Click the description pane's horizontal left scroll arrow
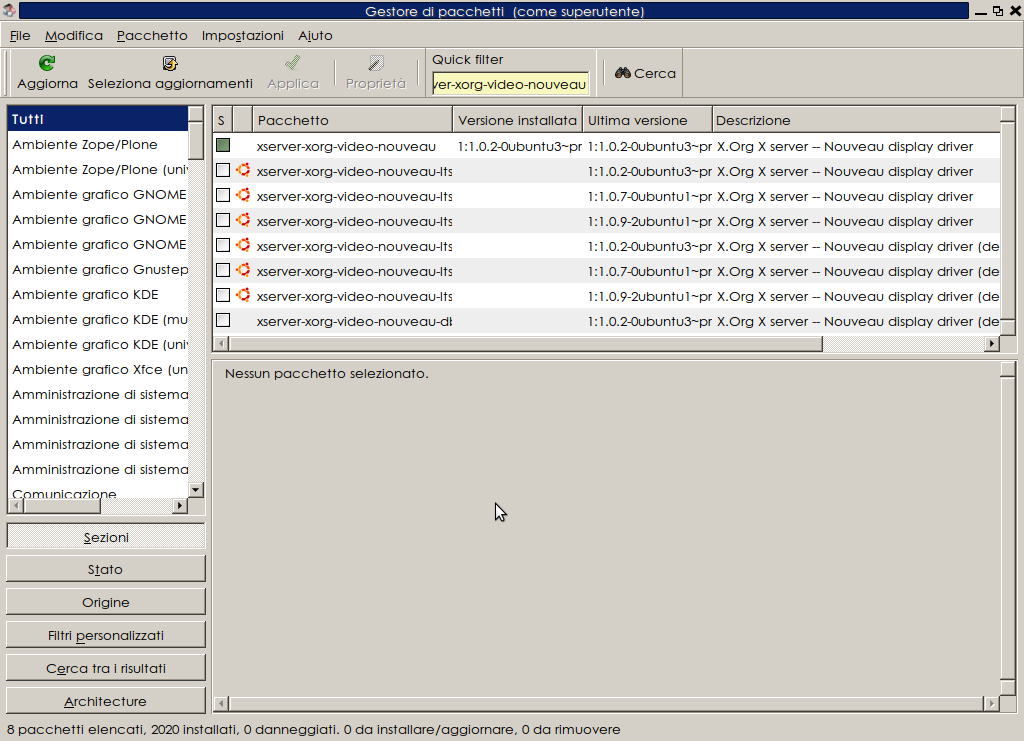 click(221, 703)
